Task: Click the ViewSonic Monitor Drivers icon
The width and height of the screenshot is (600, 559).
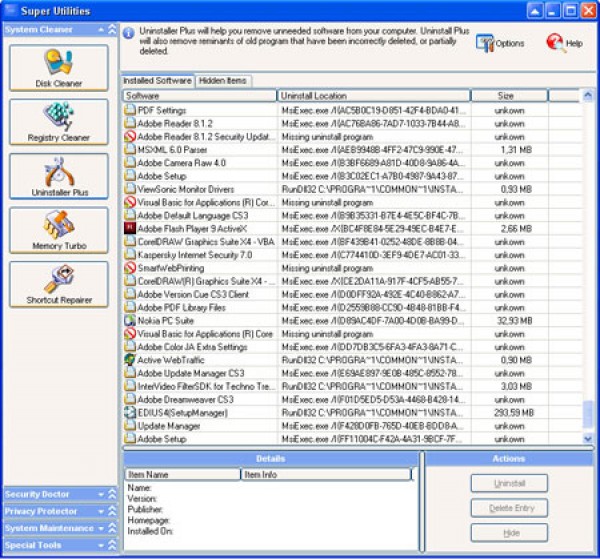Action: point(130,189)
